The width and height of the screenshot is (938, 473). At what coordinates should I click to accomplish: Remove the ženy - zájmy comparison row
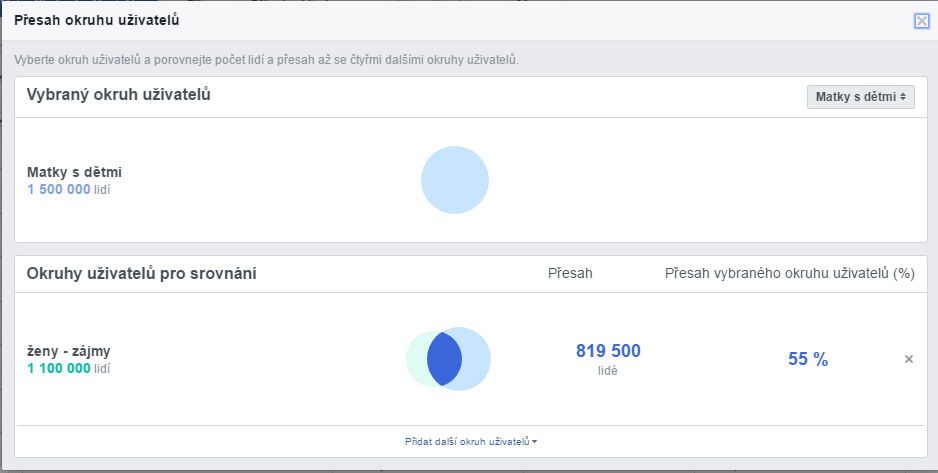click(x=909, y=359)
